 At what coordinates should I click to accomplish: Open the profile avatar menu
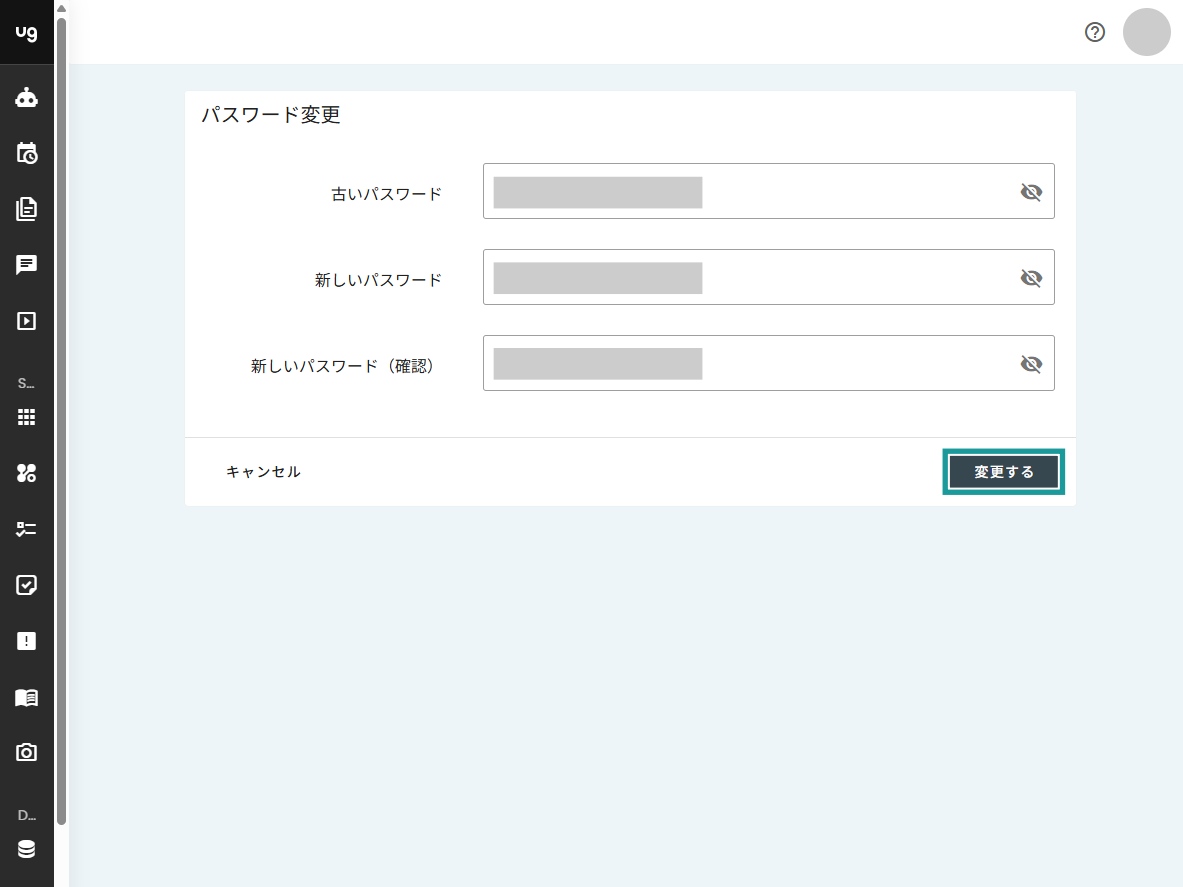[1146, 32]
